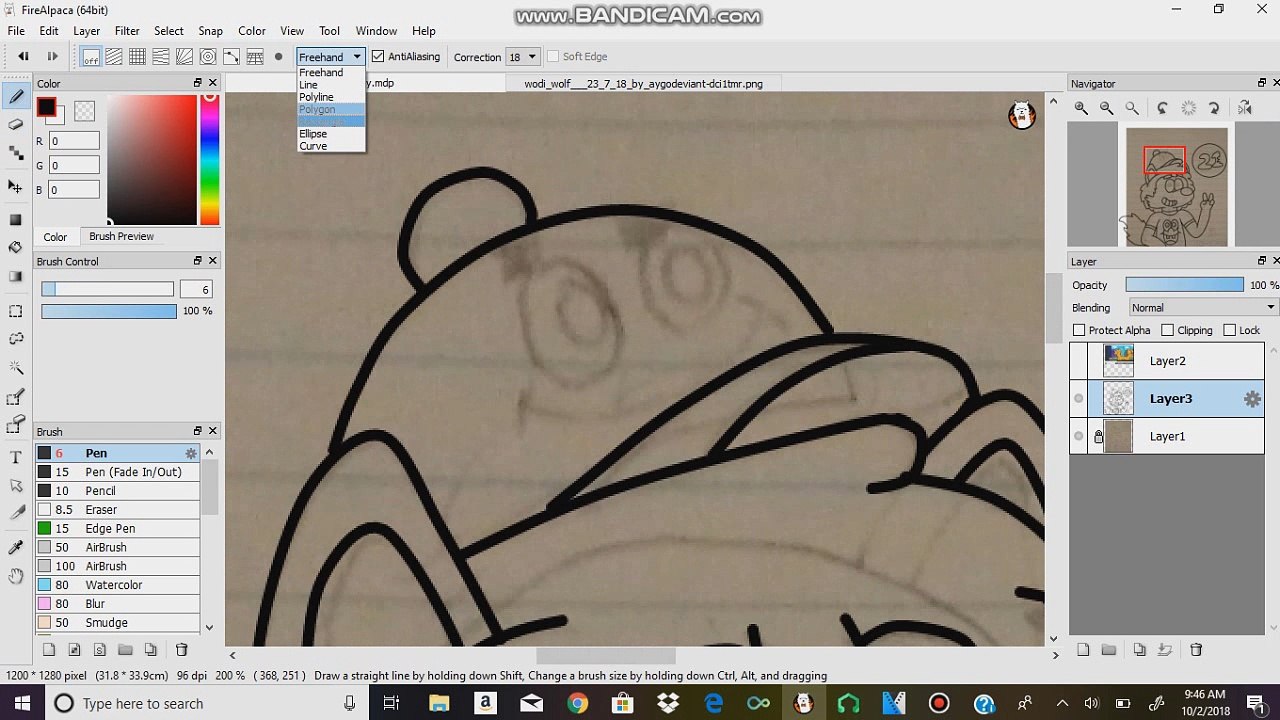Image resolution: width=1280 pixels, height=720 pixels.
Task: Click Undo arrow in toolbar
Action: (x=23, y=57)
